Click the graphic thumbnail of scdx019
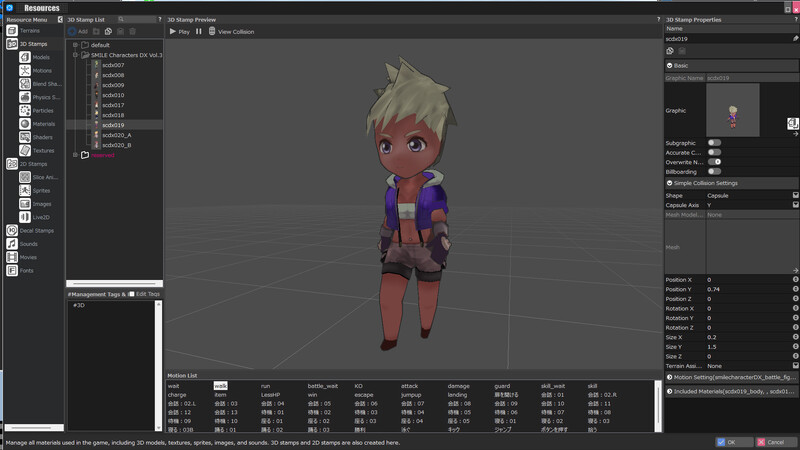The height and width of the screenshot is (450, 800). (x=733, y=110)
